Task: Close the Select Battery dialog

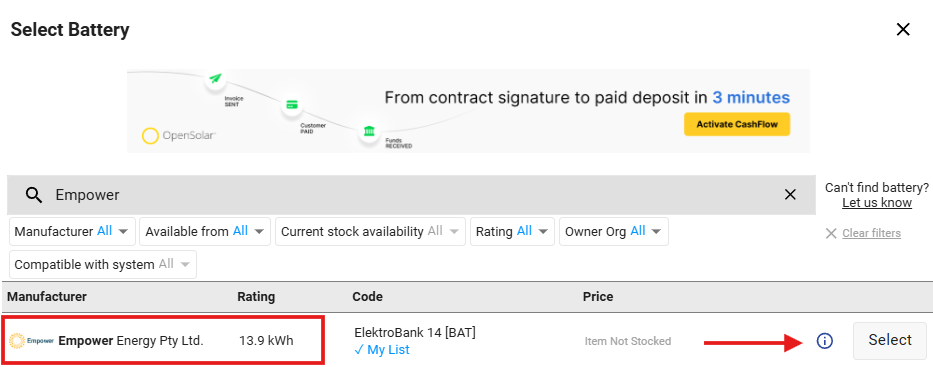Action: pos(903,29)
